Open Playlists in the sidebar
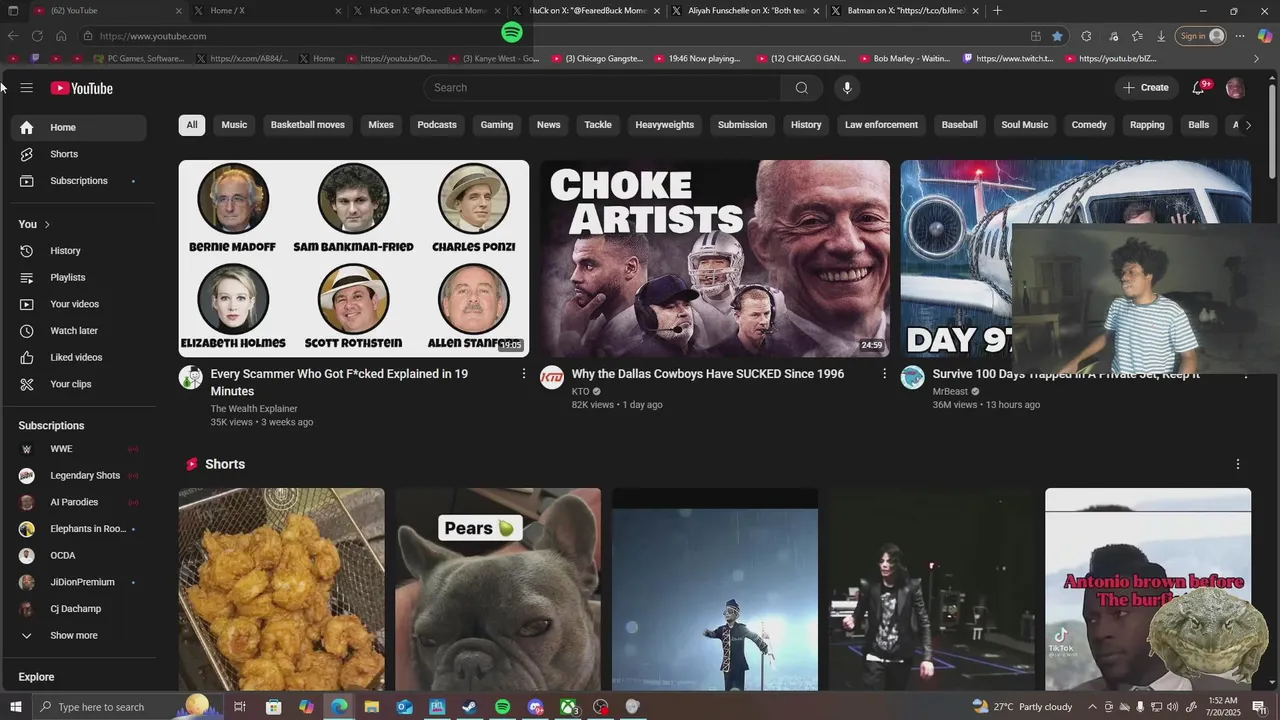This screenshot has width=1280, height=720. [78, 277]
